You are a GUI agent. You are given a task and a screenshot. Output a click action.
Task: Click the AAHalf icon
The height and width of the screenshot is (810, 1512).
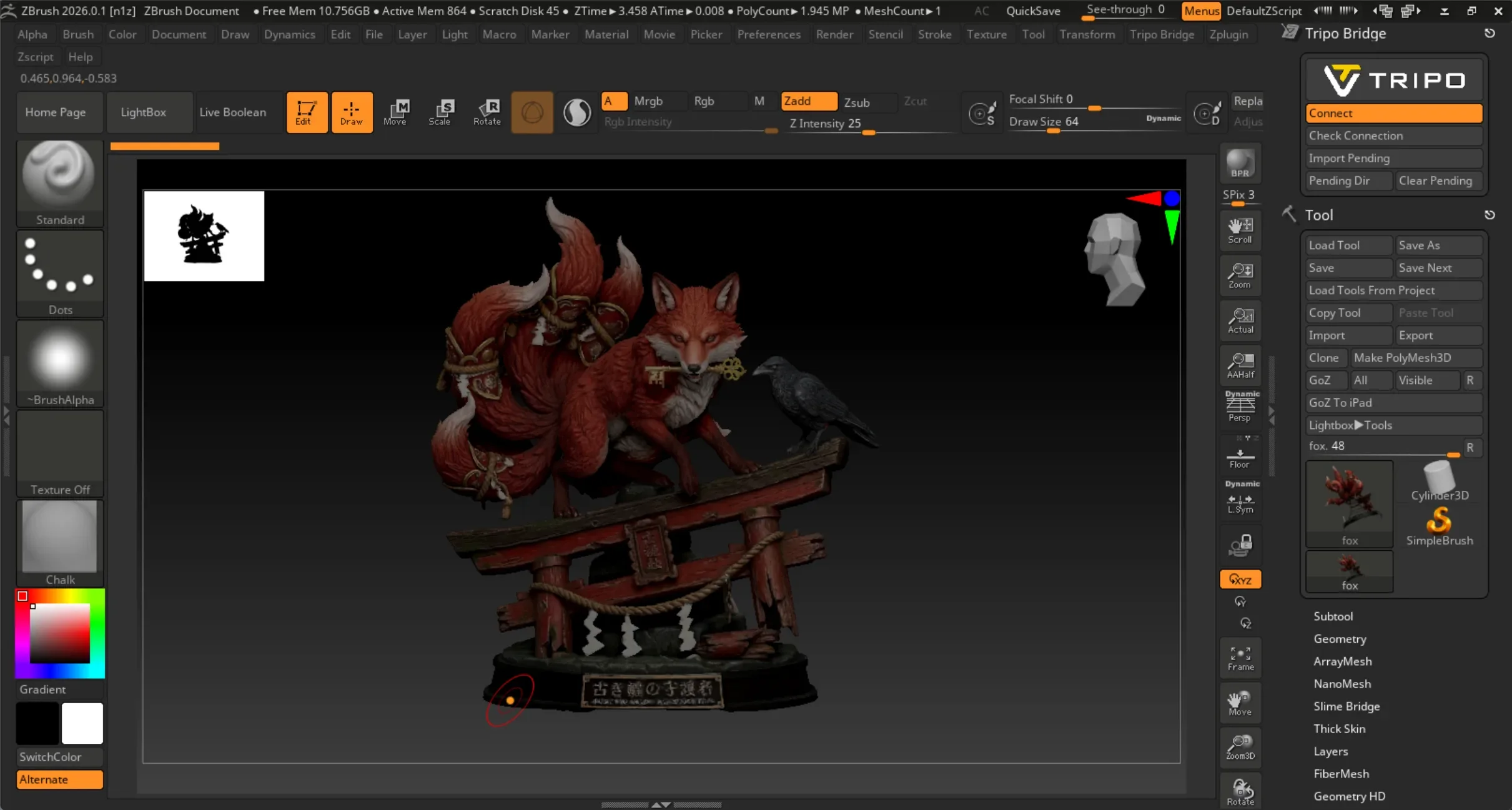(1240, 365)
